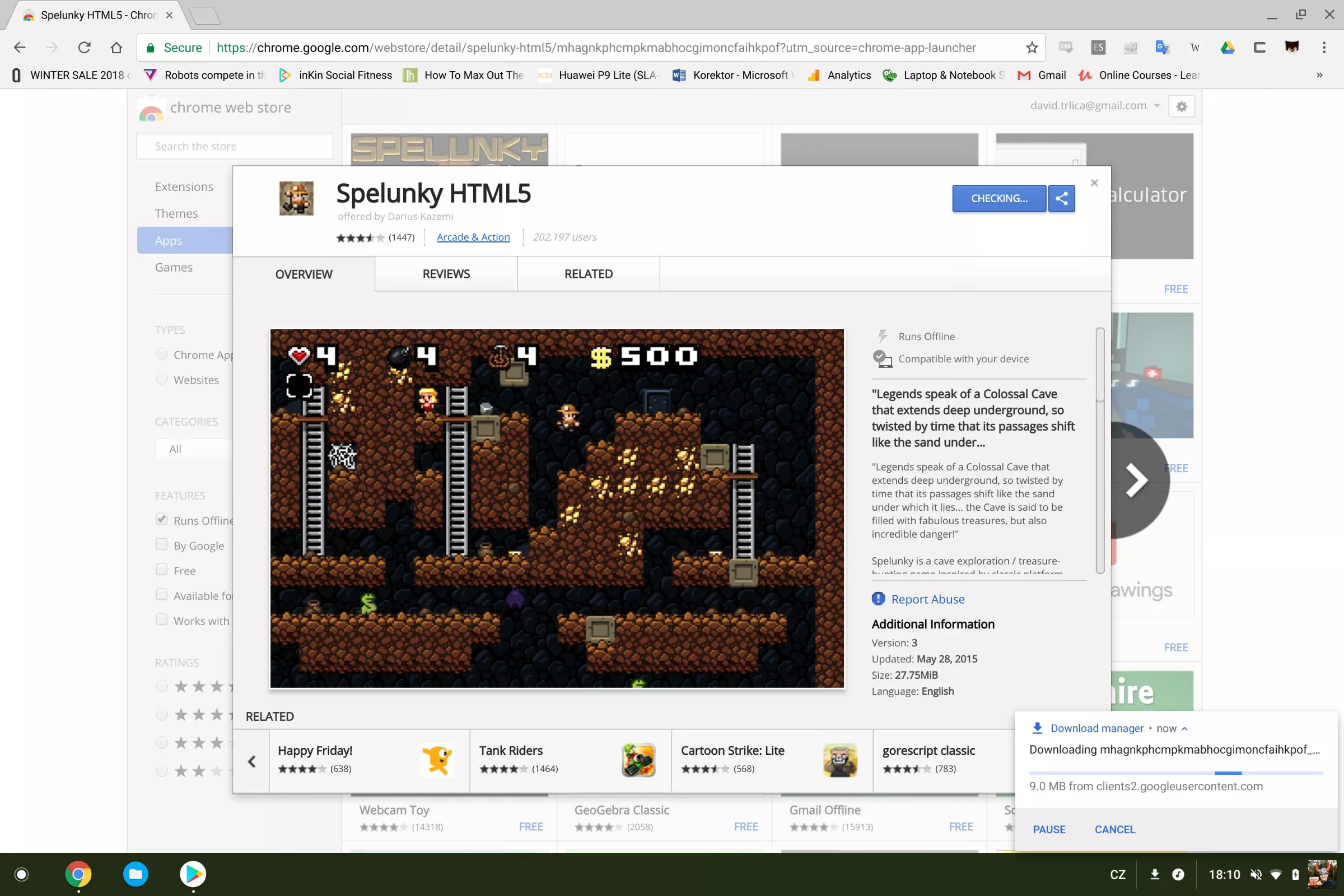
Task: Click the ES extension icon
Action: click(x=1098, y=48)
